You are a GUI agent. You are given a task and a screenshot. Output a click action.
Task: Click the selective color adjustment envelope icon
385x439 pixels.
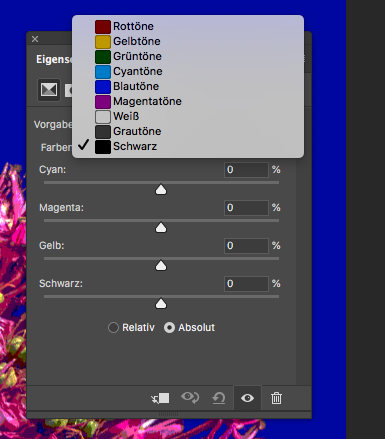[49, 90]
